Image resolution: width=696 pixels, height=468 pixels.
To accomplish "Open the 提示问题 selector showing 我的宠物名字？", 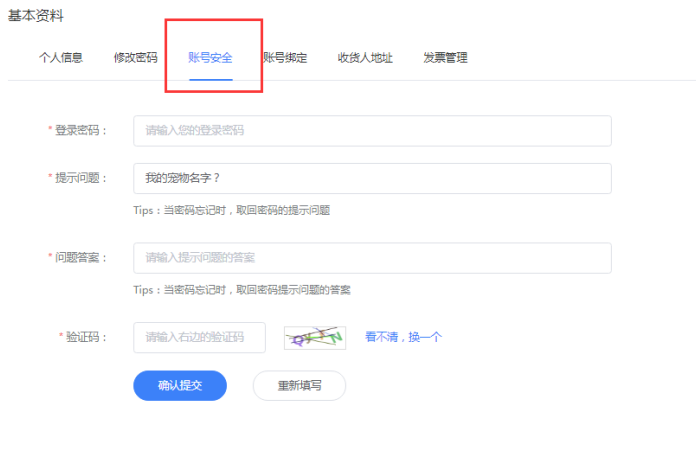I will (x=372, y=178).
